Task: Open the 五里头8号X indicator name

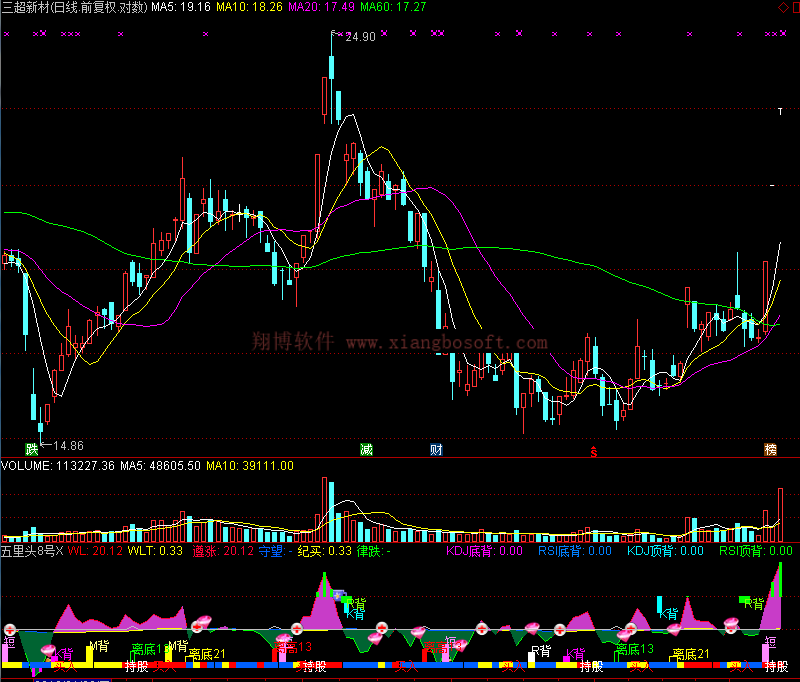Action: (32, 551)
